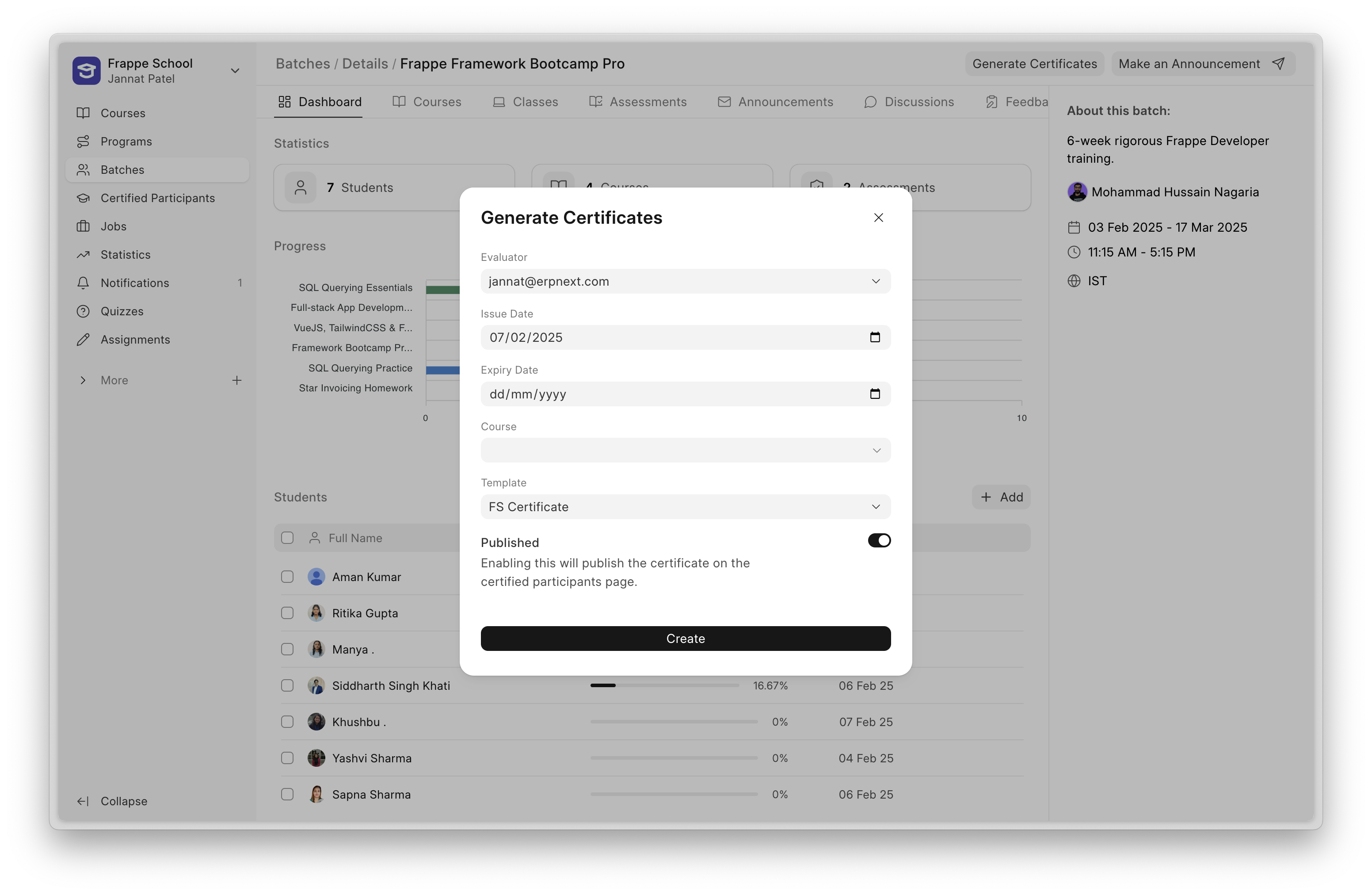Open the empty Course dropdown
Screen dimensions: 1372x895
(x=685, y=451)
